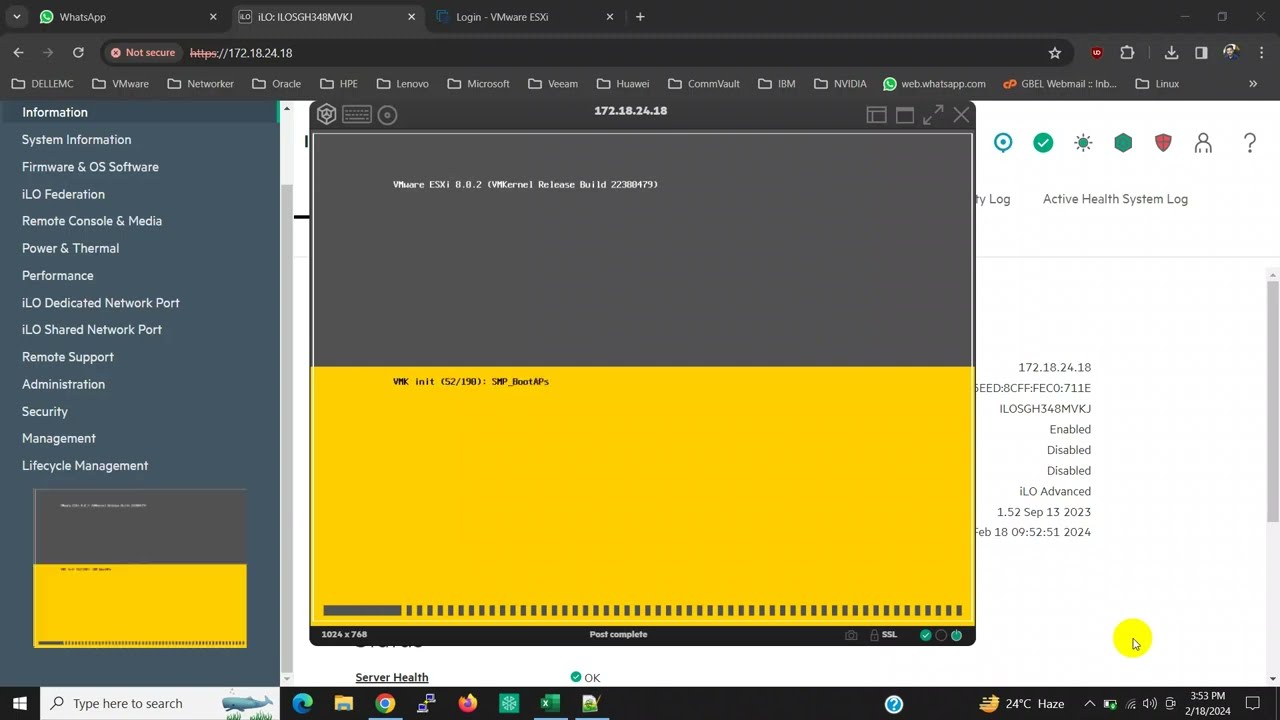Screen dimensions: 1280x720
Task: Open Security in the sidebar
Action: [x=45, y=412]
